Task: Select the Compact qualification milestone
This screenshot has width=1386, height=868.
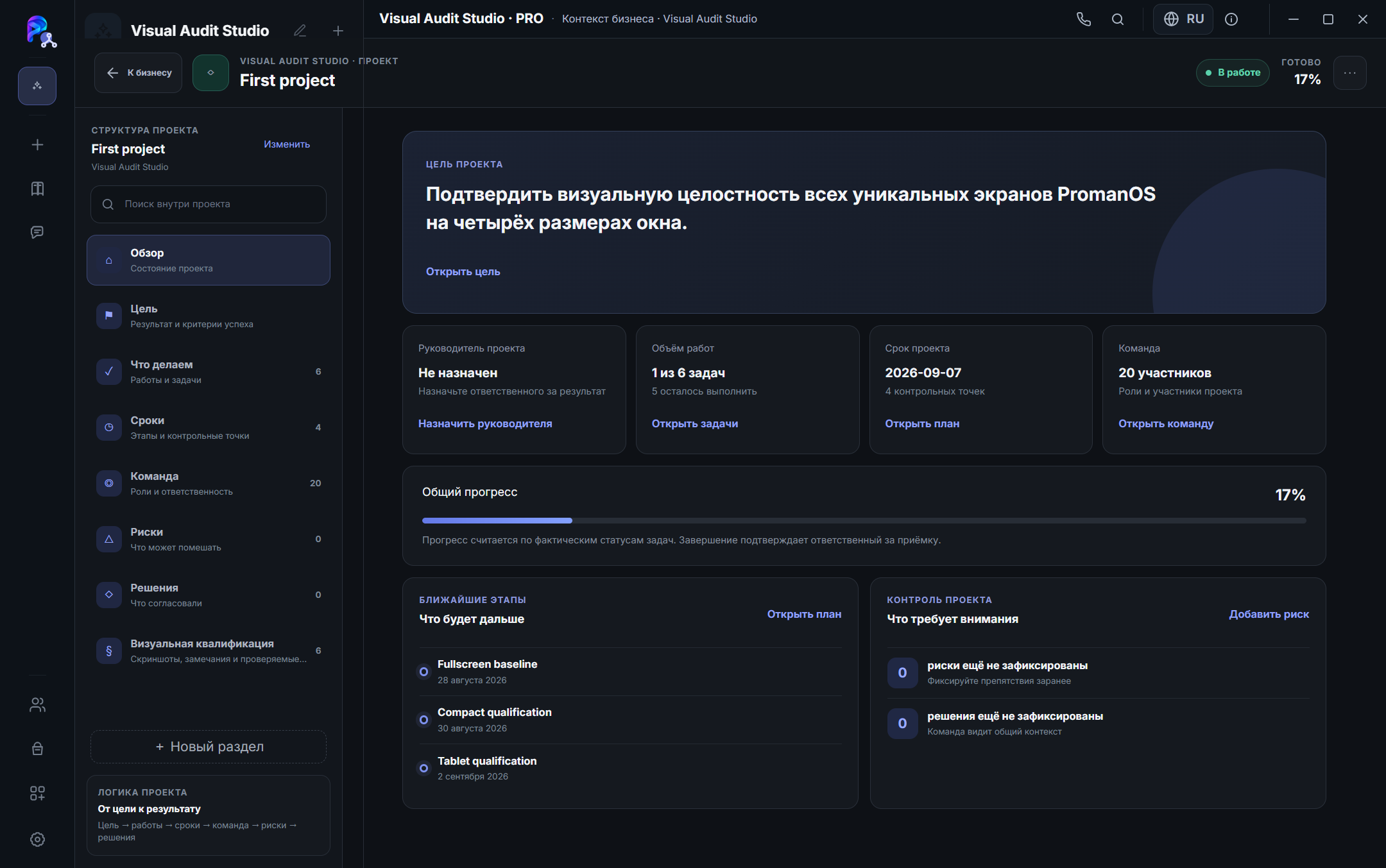Action: click(630, 720)
